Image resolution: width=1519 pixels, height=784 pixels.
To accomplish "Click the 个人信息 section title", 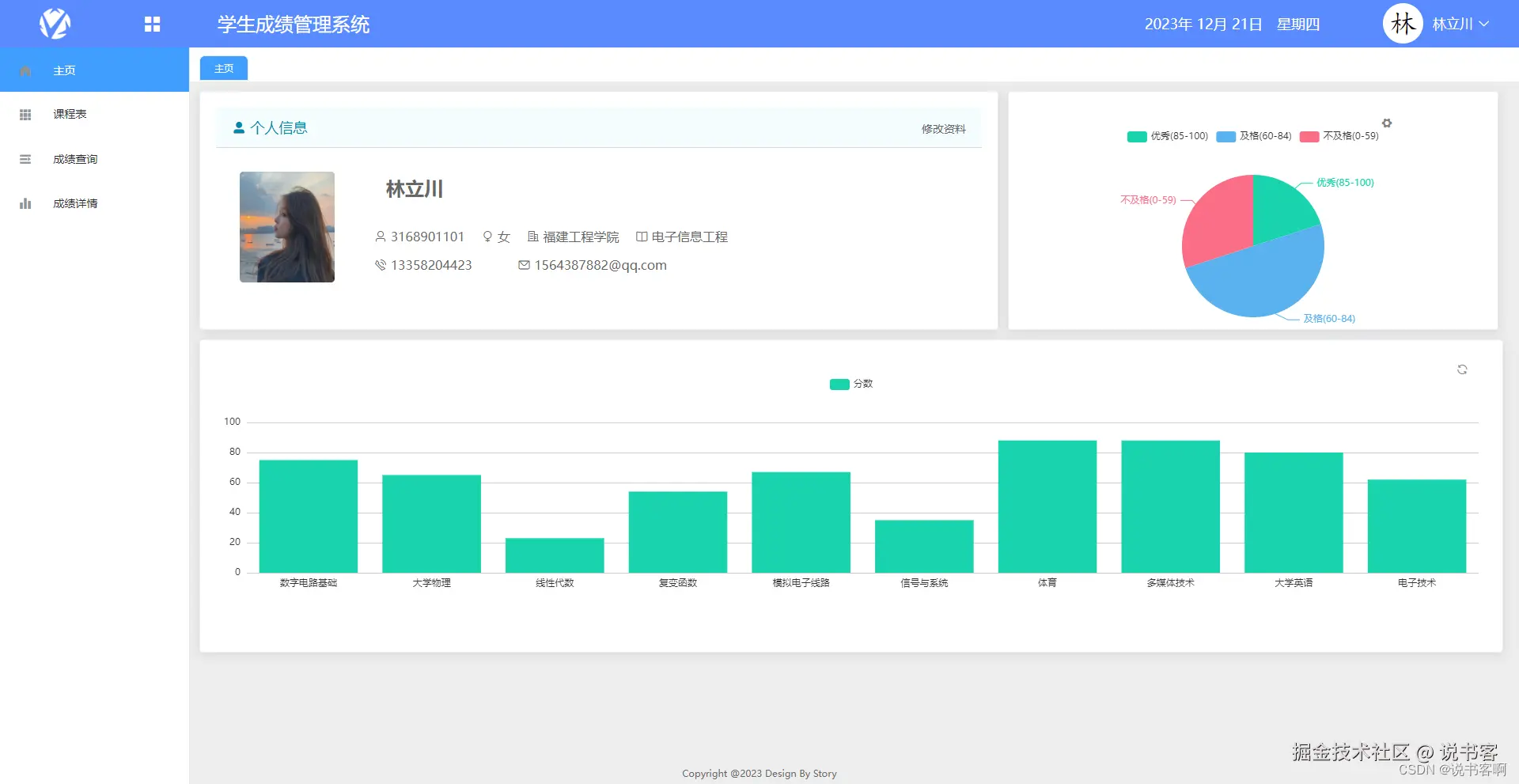I will (278, 127).
